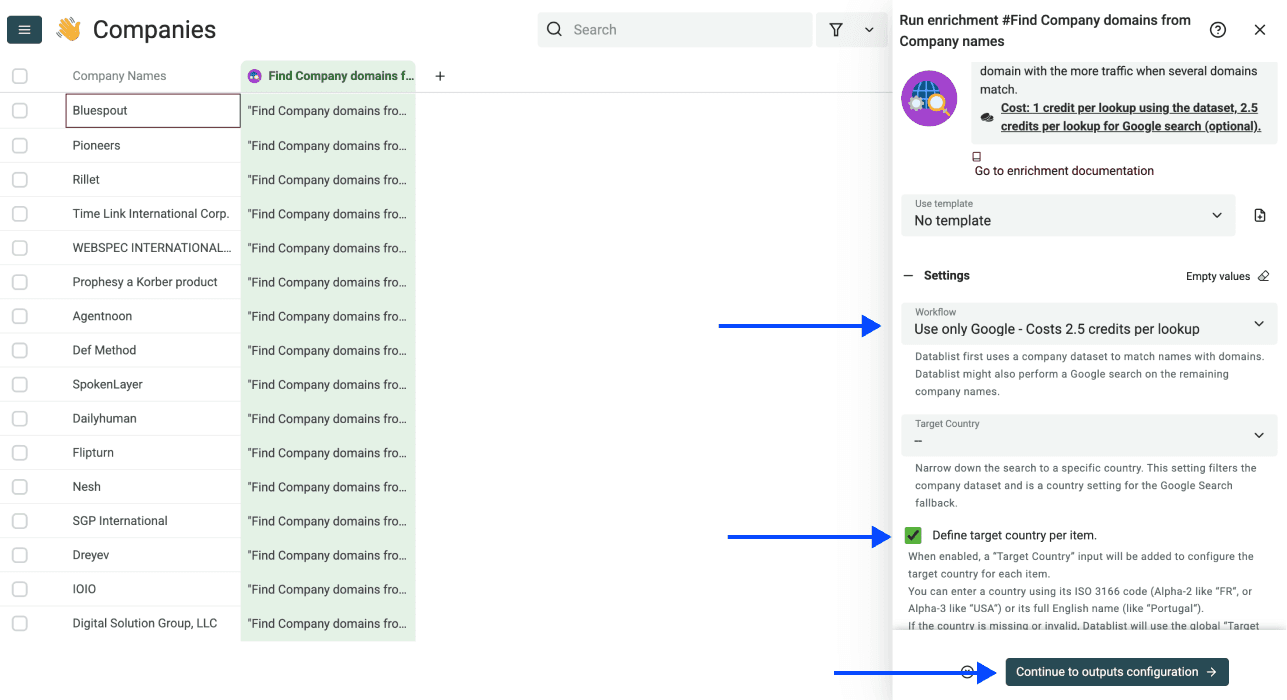Collapse the Settings section
1287x700 pixels.
pyautogui.click(x=908, y=275)
